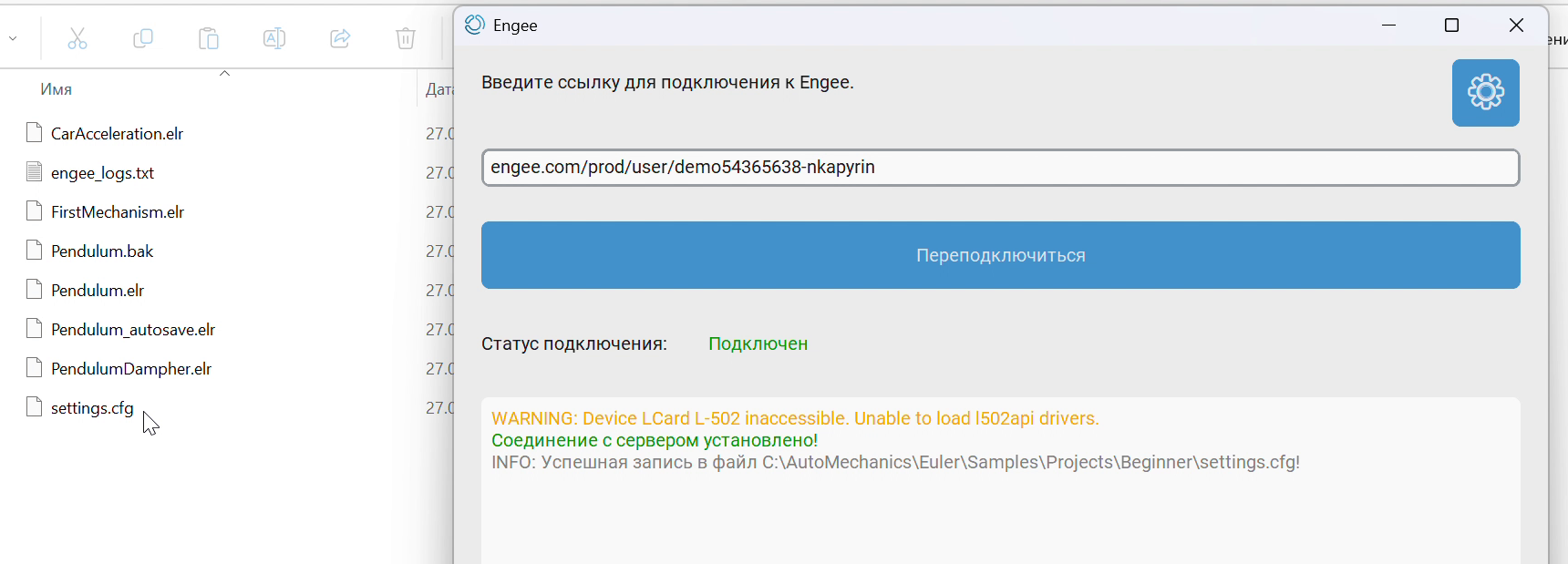Click the Cut scissors icon in Explorer
The height and width of the screenshot is (564, 1568).
77,38
